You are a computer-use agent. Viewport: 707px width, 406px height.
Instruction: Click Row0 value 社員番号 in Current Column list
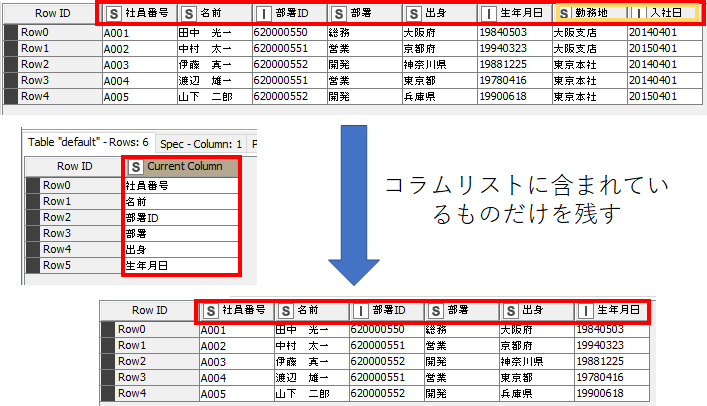pos(180,185)
